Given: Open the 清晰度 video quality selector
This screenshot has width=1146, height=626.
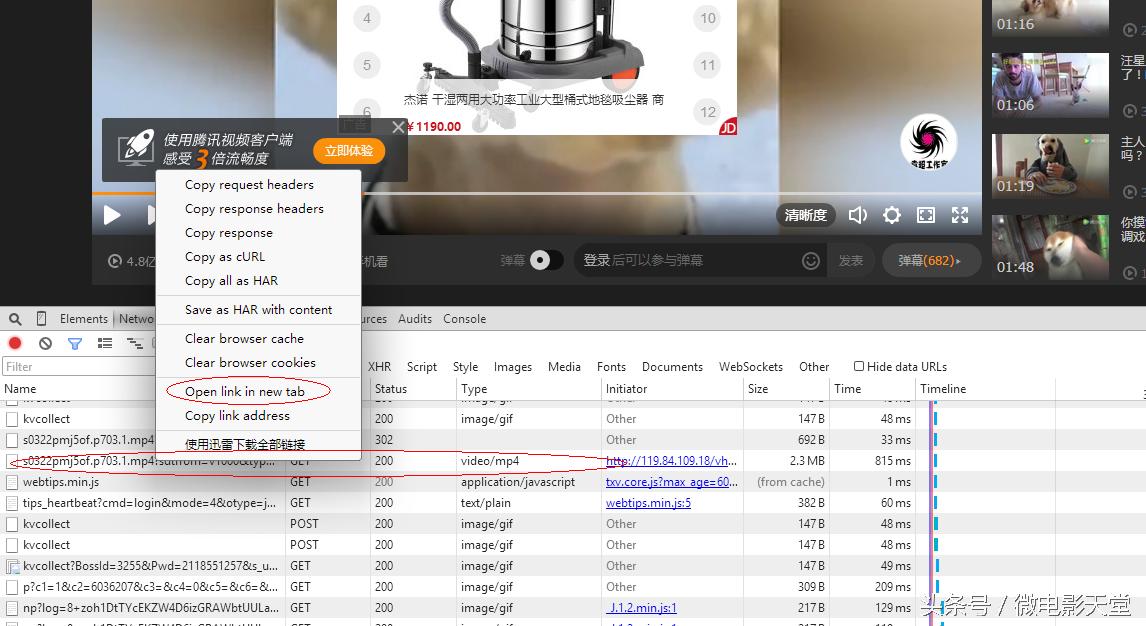Looking at the screenshot, I should pos(805,214).
